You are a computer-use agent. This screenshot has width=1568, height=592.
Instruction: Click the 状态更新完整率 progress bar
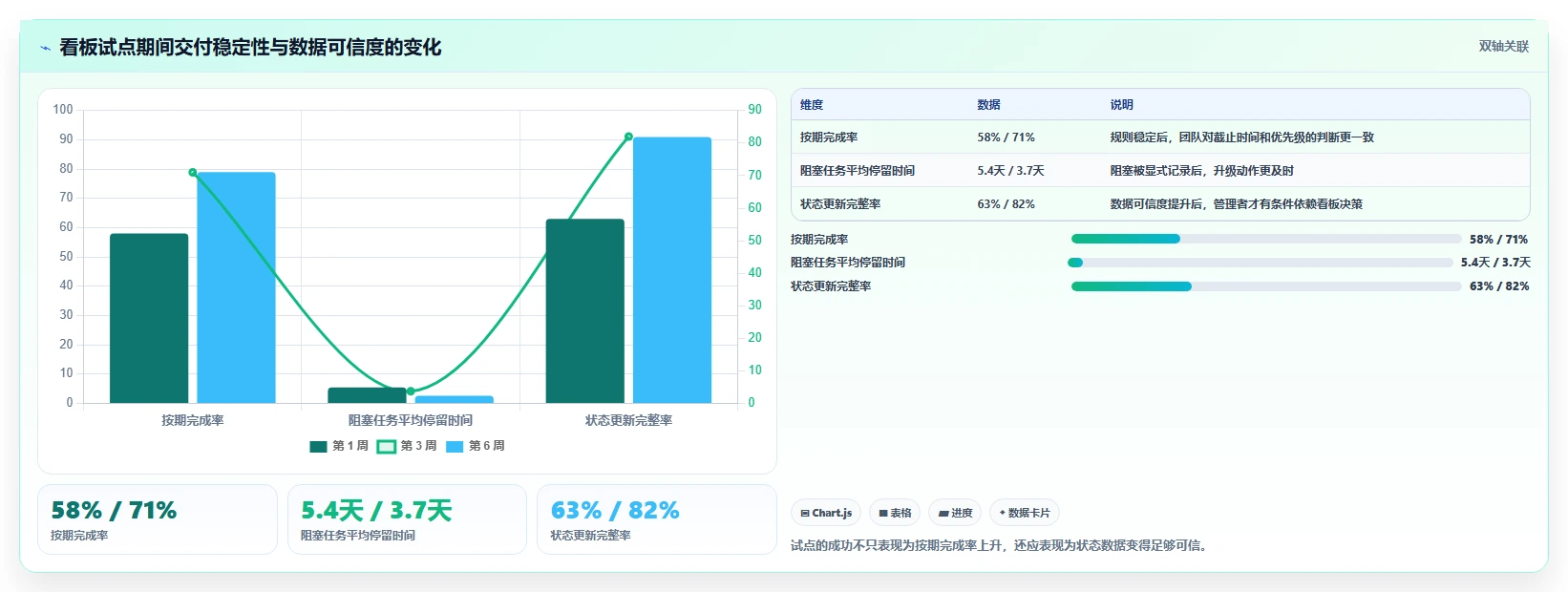(1266, 286)
